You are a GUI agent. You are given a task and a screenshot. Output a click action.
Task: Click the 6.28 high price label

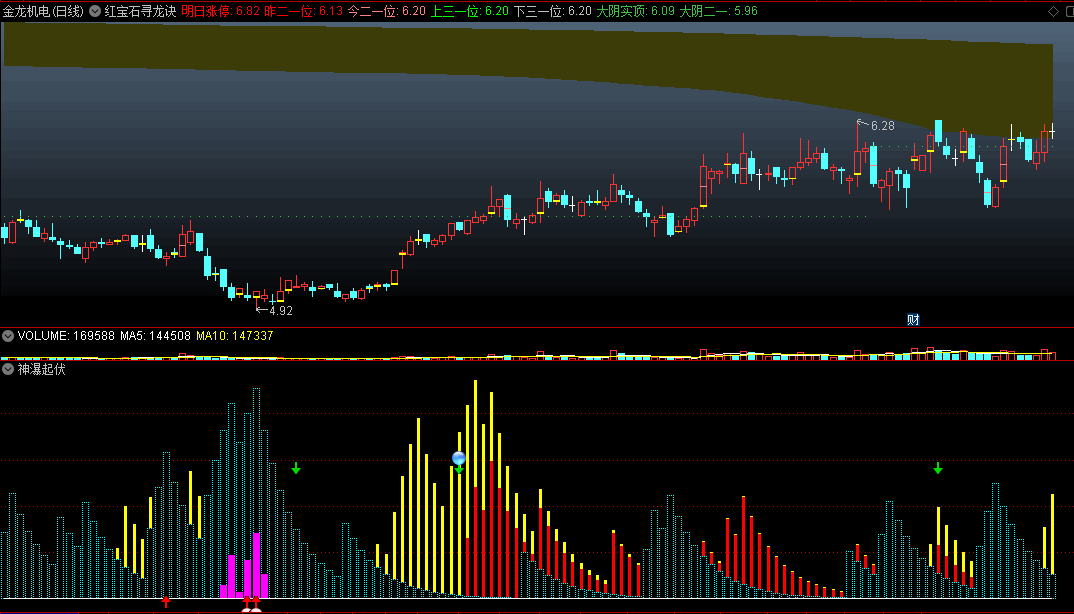tap(882, 126)
